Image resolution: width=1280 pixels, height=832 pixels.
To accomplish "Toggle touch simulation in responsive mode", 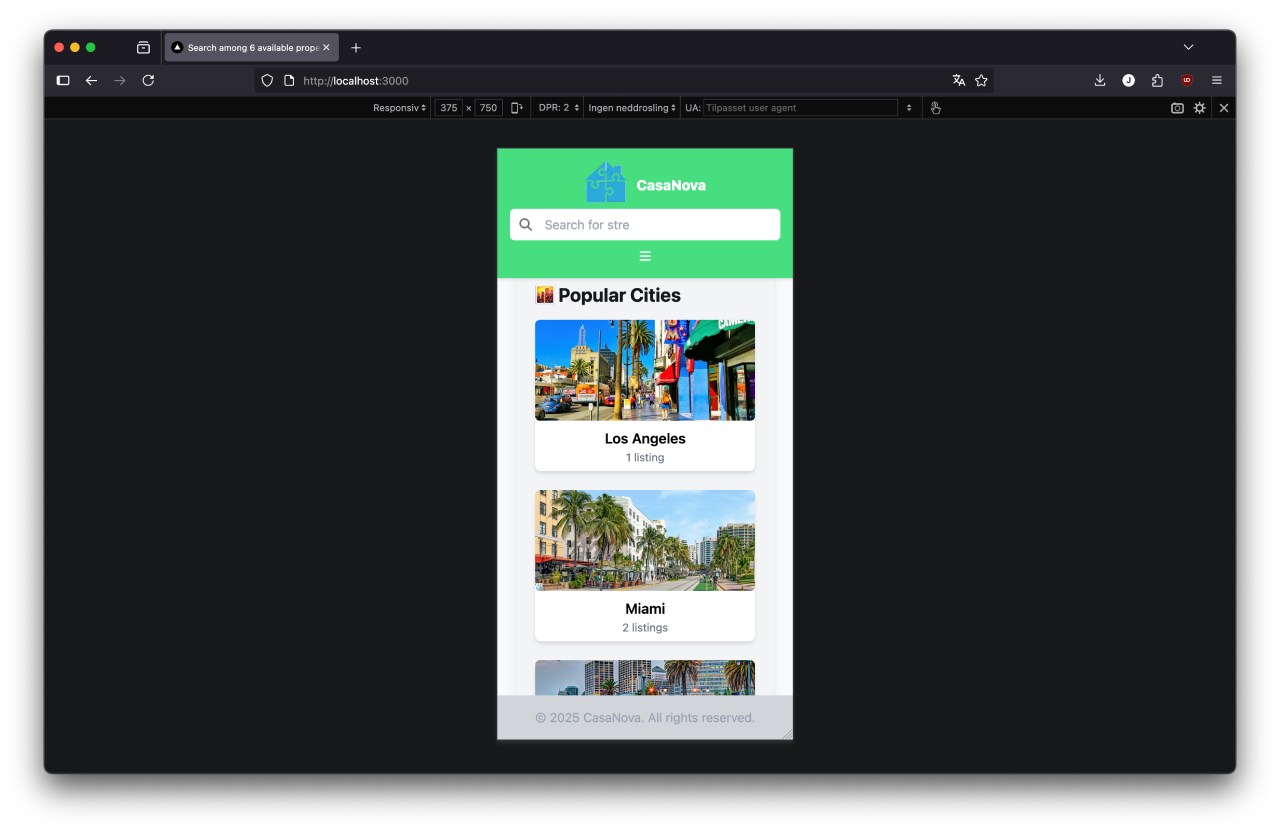I will click(936, 108).
